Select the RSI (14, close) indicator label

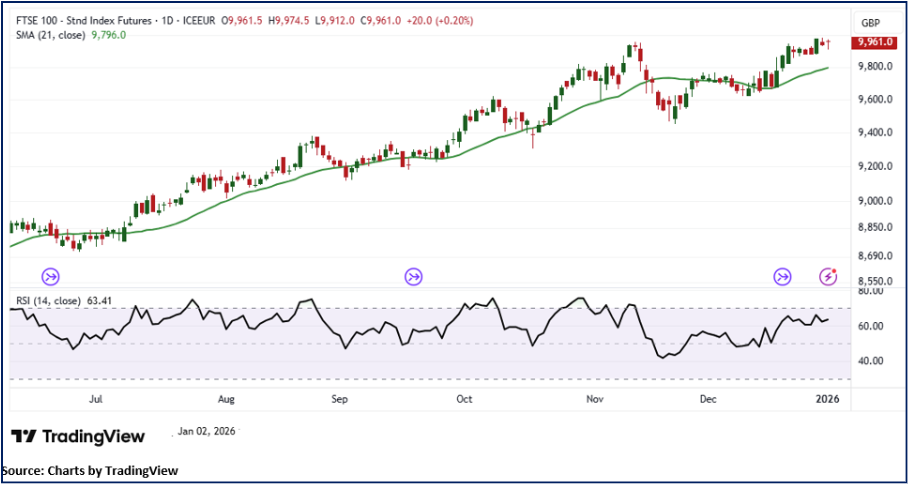[47, 300]
